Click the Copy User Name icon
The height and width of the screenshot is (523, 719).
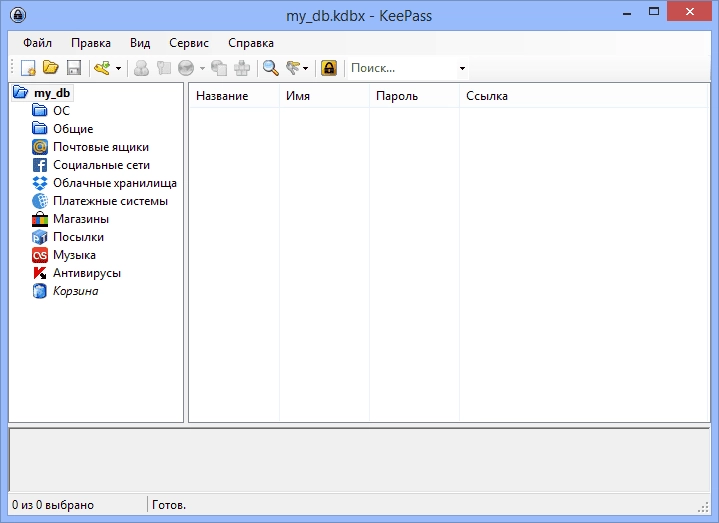141,68
